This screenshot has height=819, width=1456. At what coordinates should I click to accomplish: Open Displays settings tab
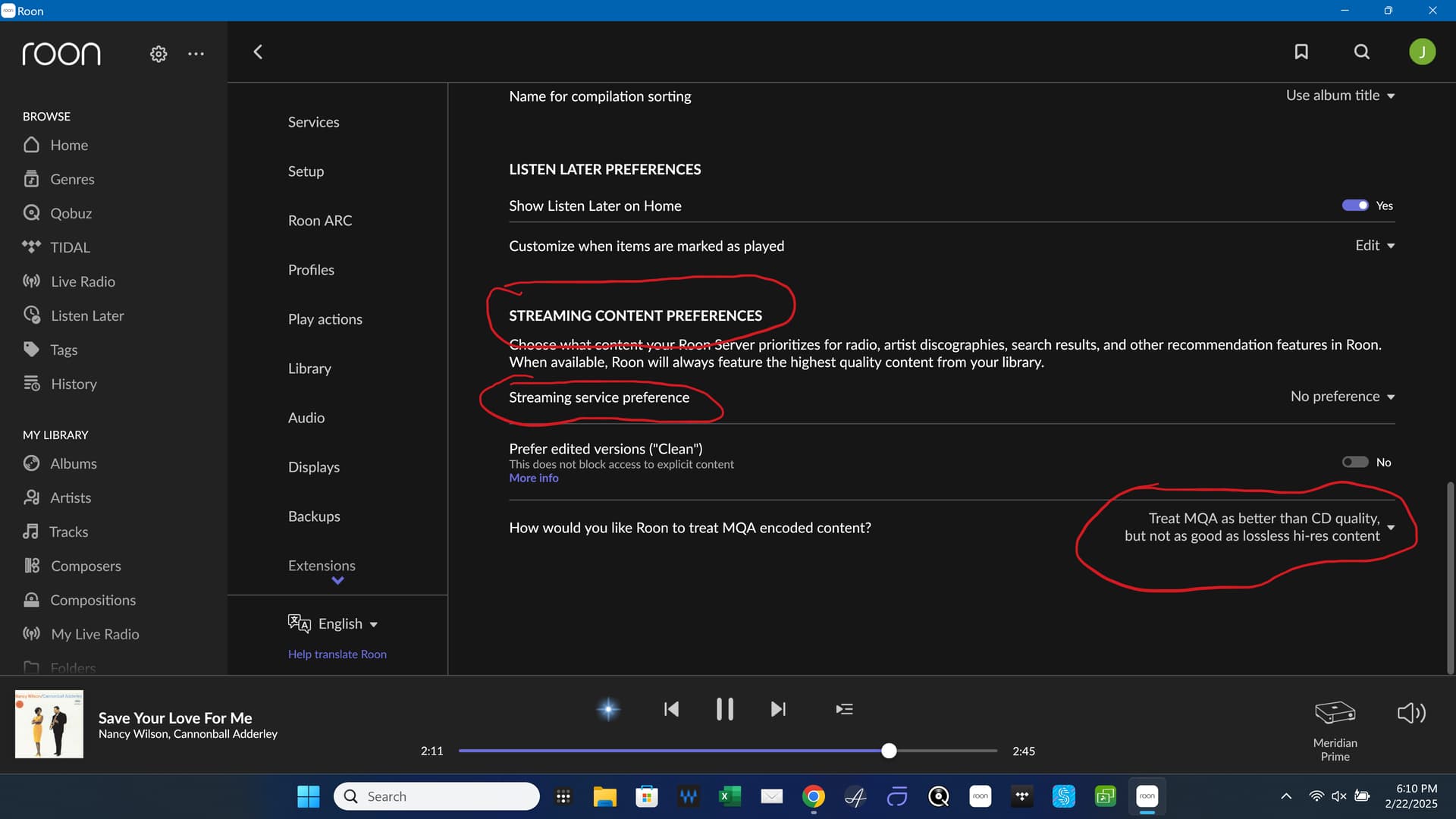pos(314,467)
